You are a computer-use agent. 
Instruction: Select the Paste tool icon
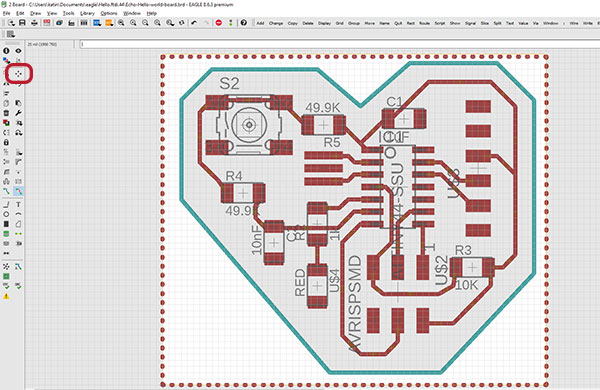tap(18, 103)
